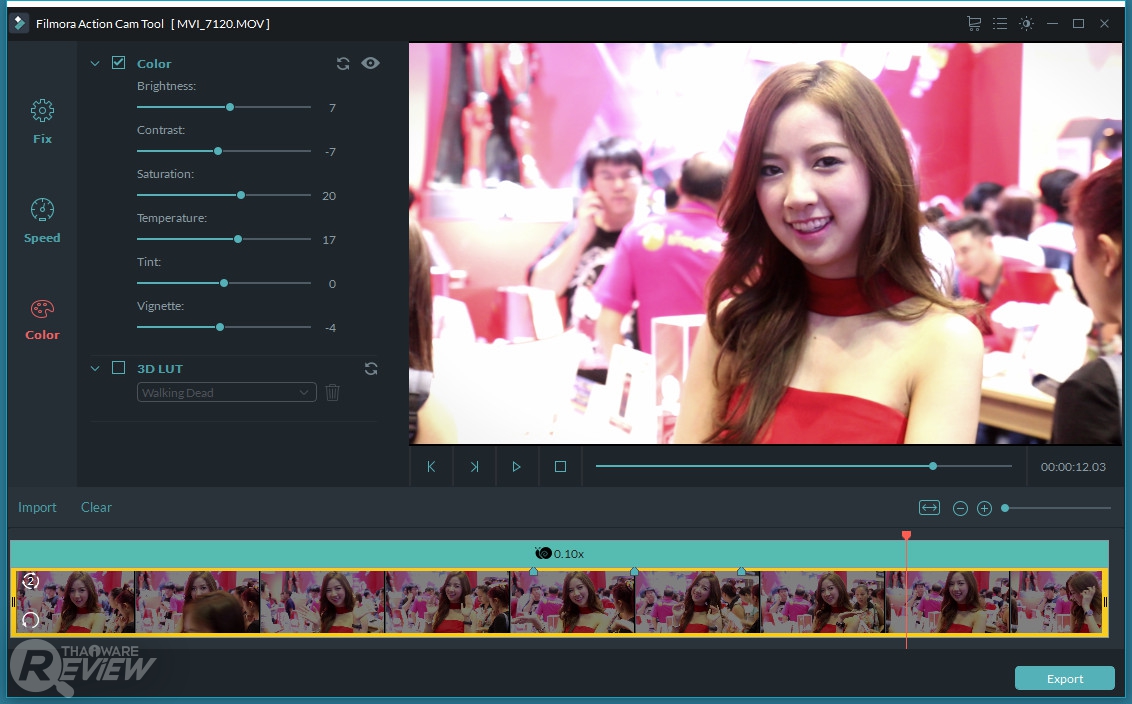Image resolution: width=1132 pixels, height=704 pixels.
Task: Click the Temperature value 17
Action: [329, 240]
